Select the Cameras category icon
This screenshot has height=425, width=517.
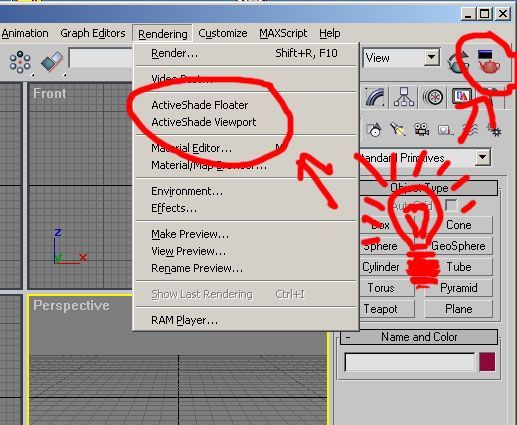(x=421, y=130)
